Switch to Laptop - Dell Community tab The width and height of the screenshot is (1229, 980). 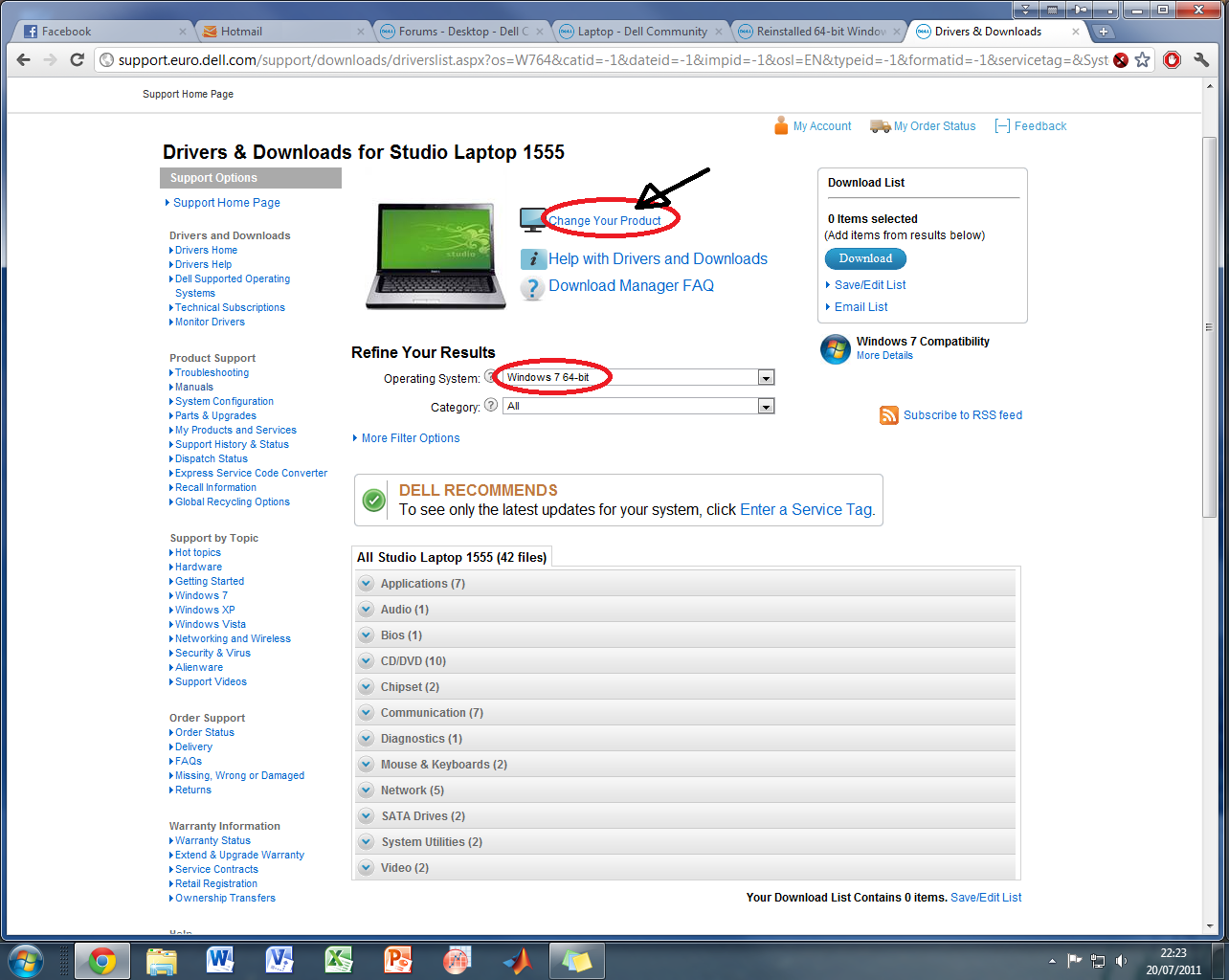click(640, 32)
